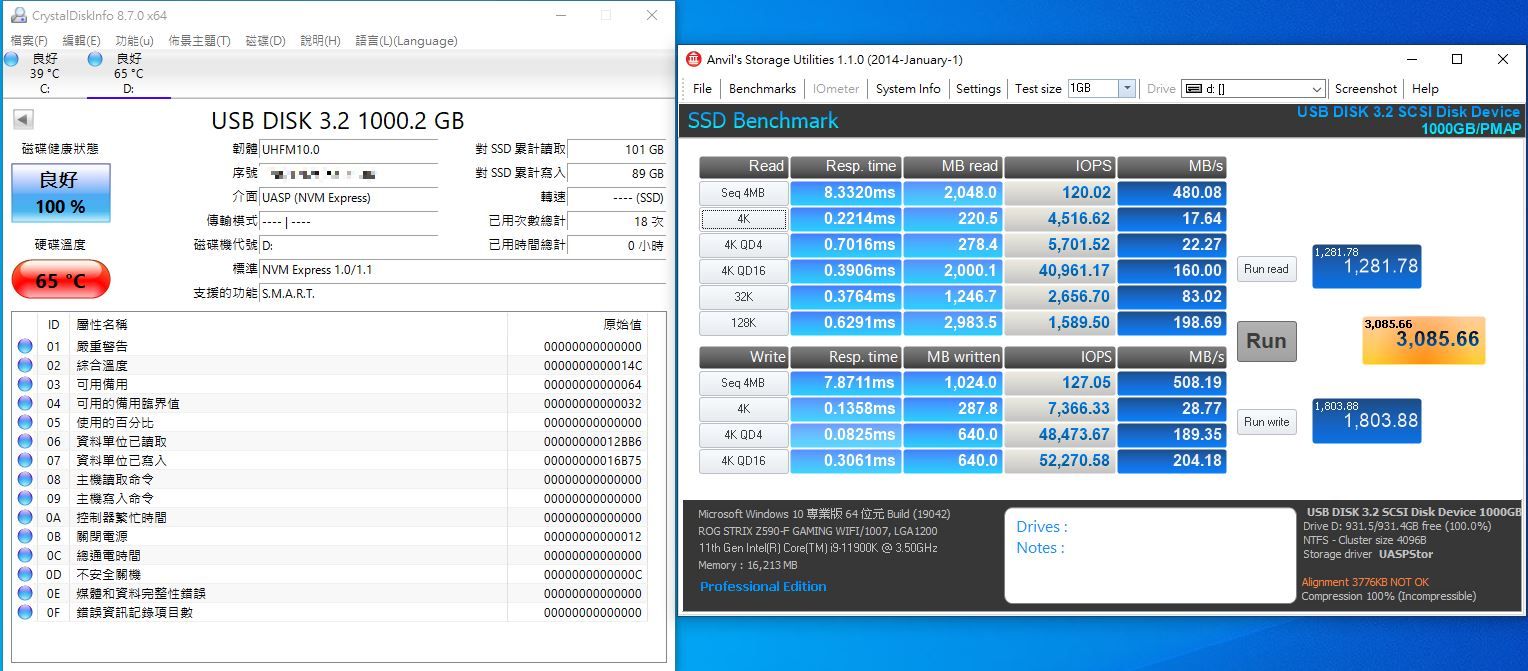This screenshot has height=671, width=1528.
Task: Open File menu in Anvil's Storage Utilities
Action: click(702, 88)
